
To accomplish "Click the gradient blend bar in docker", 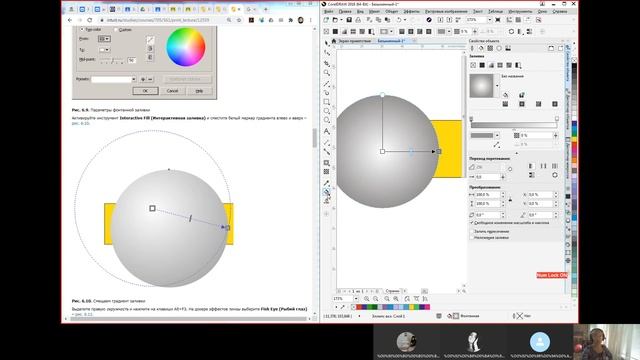I will tap(514, 125).
